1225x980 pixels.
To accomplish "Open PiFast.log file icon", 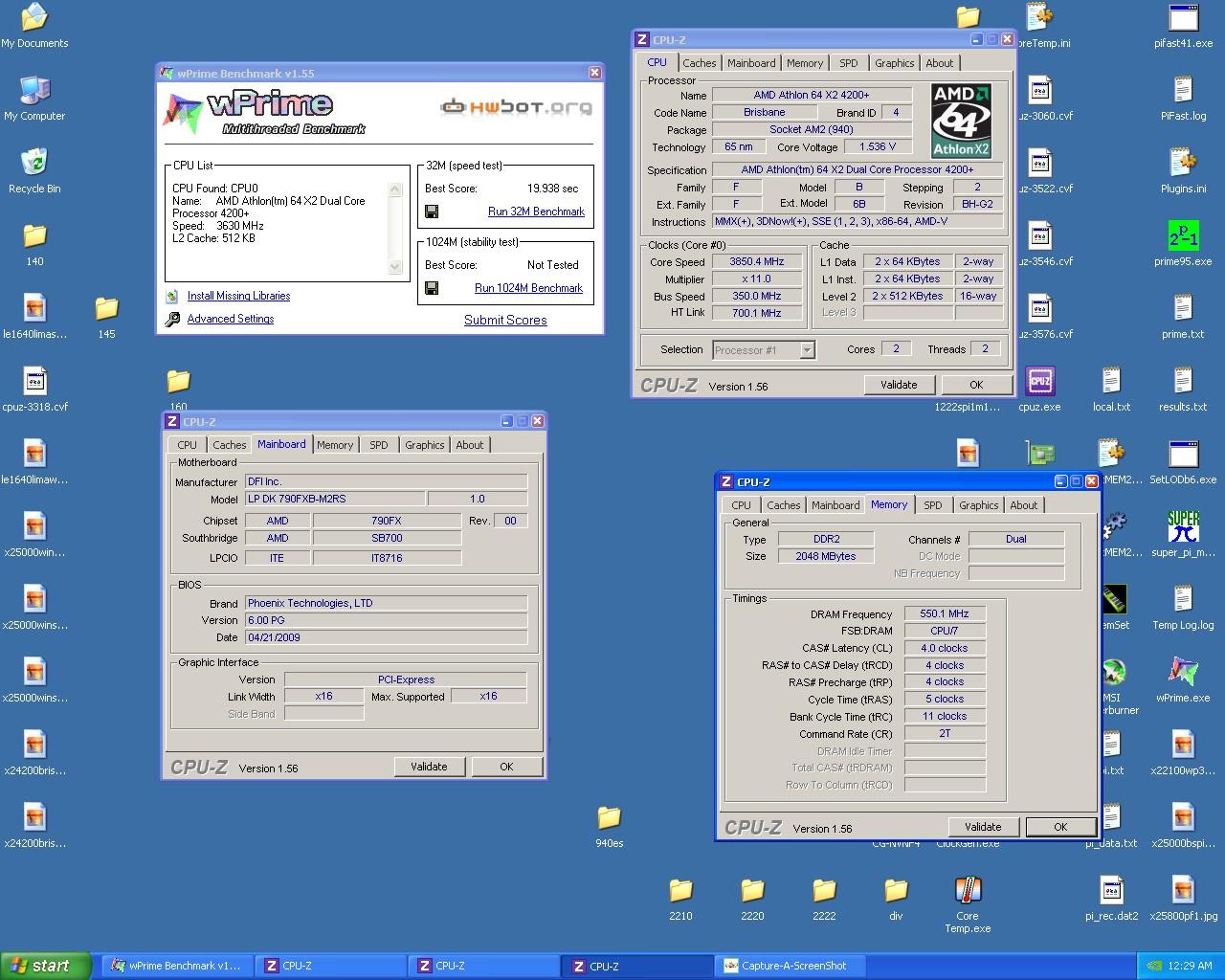I will point(1183,99).
